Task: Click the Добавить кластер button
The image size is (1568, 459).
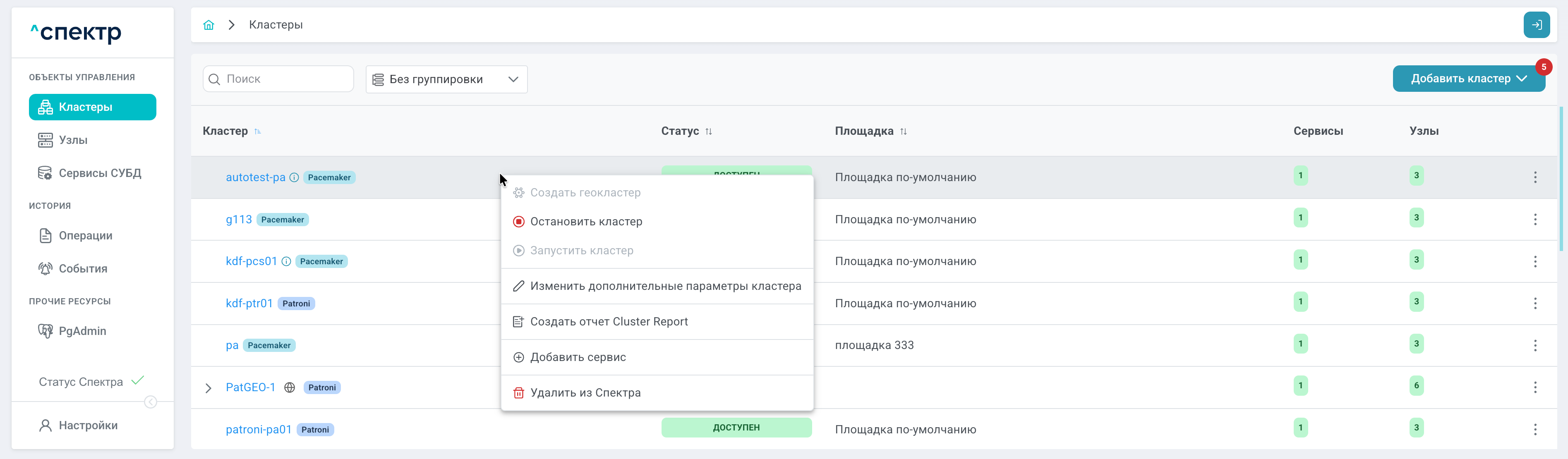Action: coord(1468,79)
